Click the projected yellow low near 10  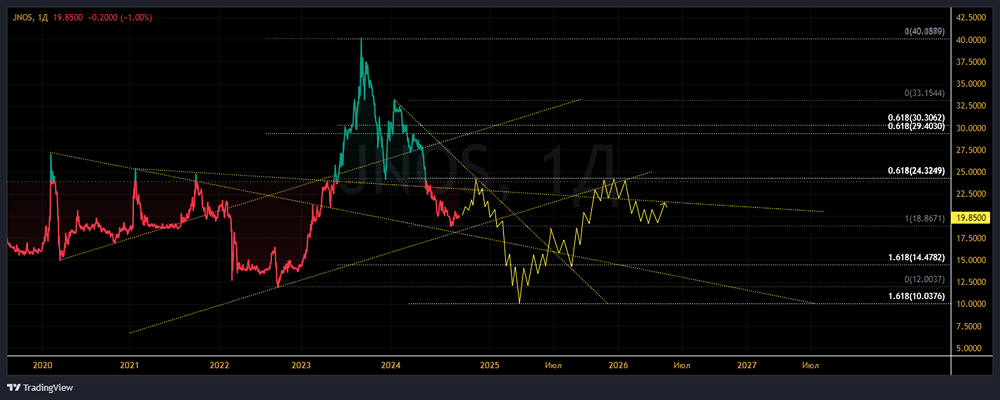[x=520, y=302]
